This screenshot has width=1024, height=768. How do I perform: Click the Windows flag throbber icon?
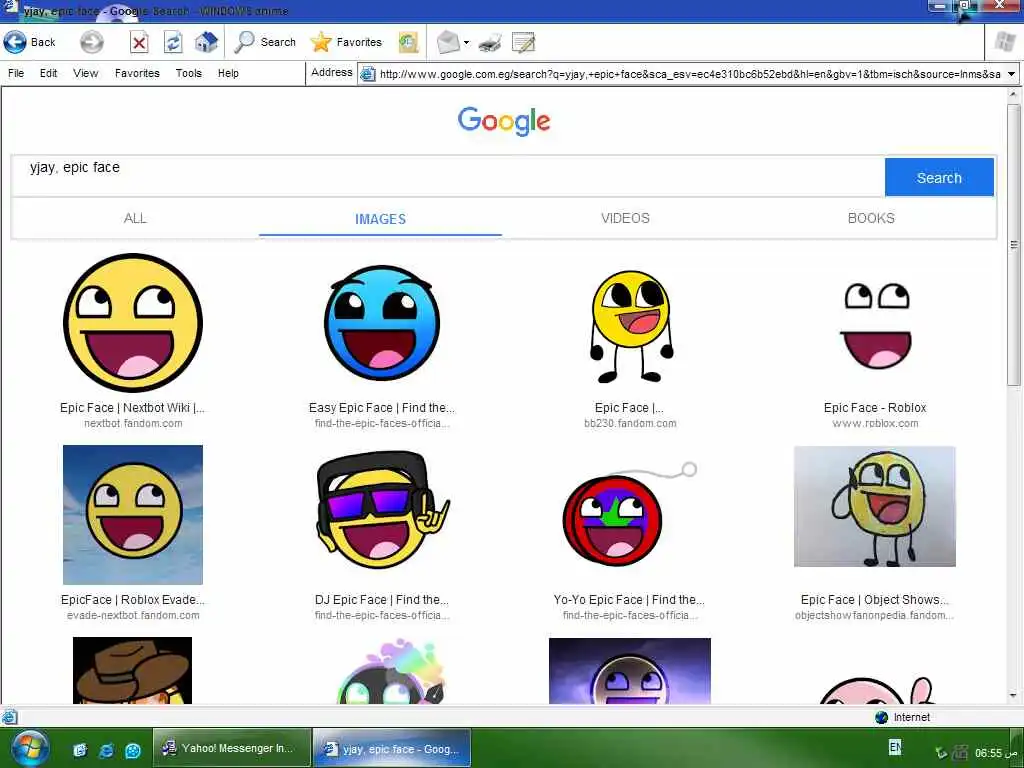point(1006,42)
